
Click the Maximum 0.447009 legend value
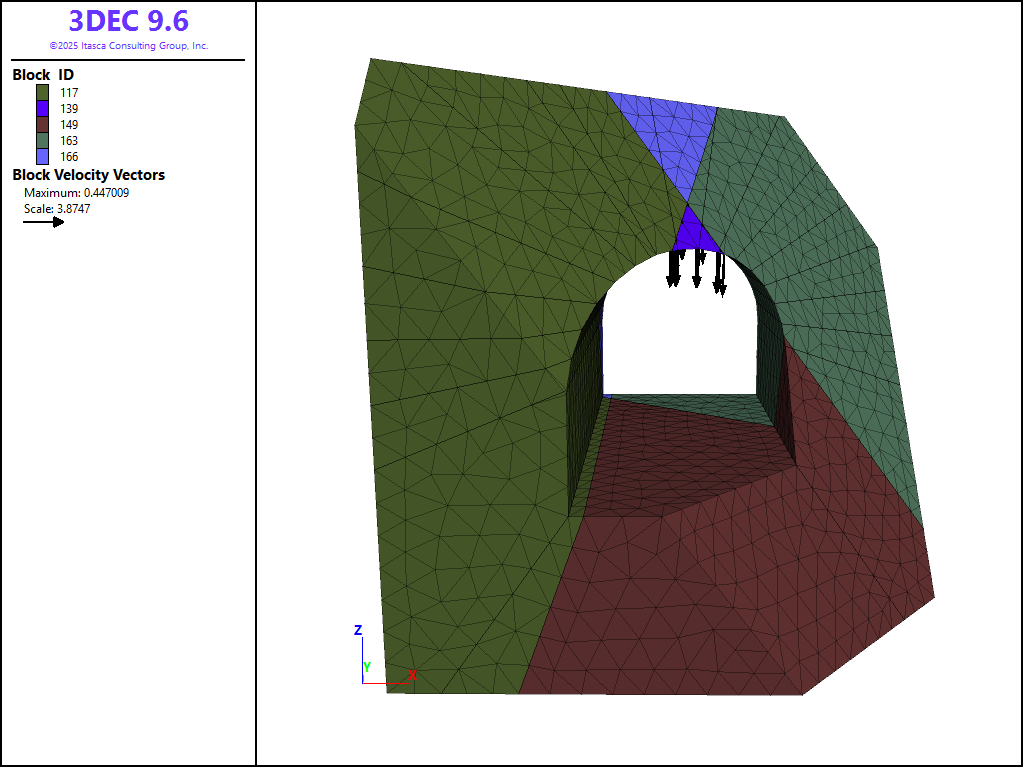tap(76, 193)
